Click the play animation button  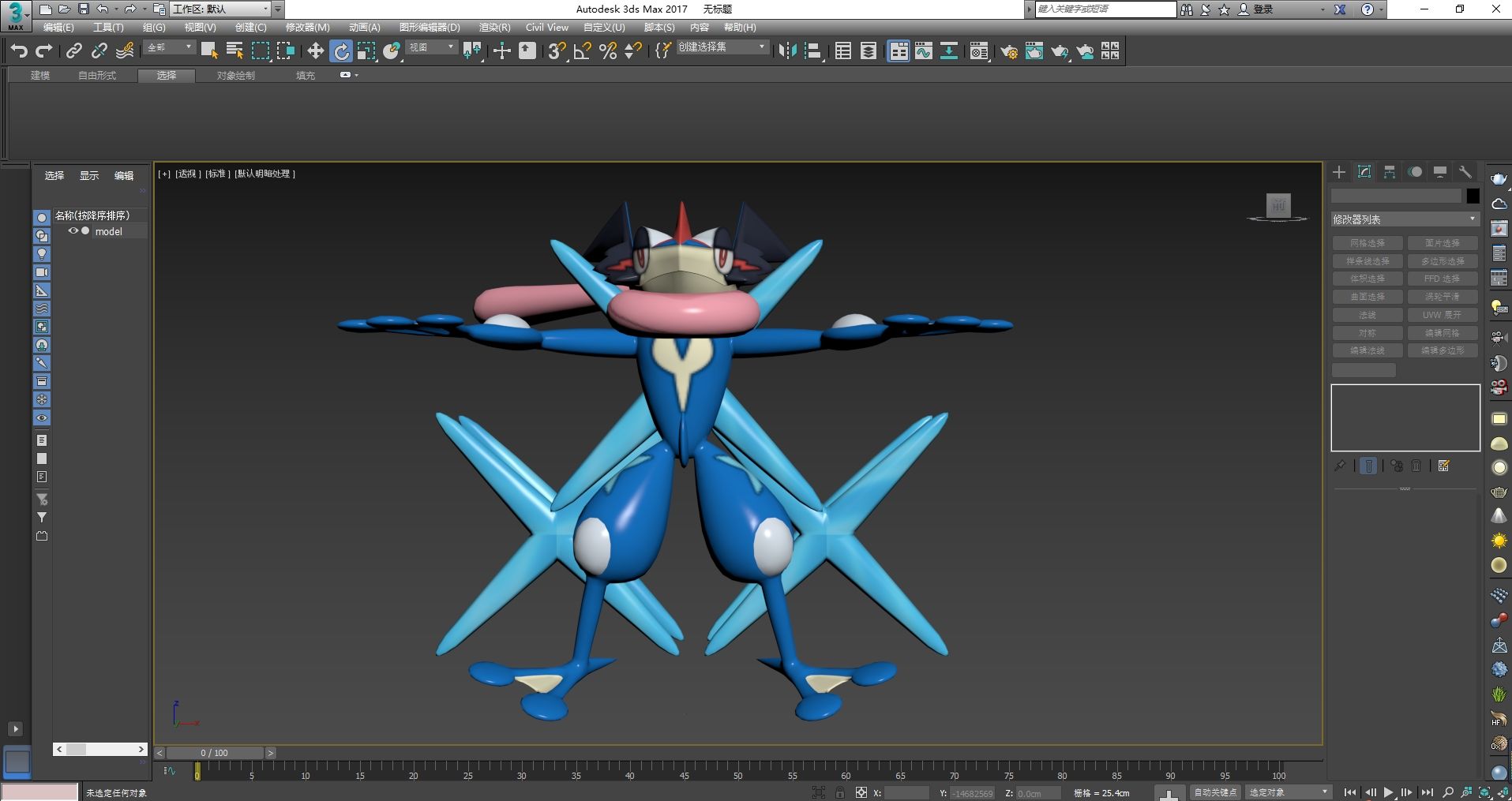[1388, 792]
